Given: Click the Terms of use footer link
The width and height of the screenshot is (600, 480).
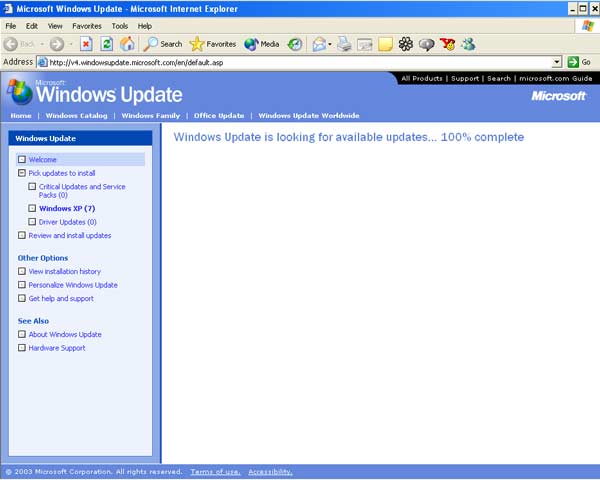Looking at the screenshot, I should click(215, 472).
